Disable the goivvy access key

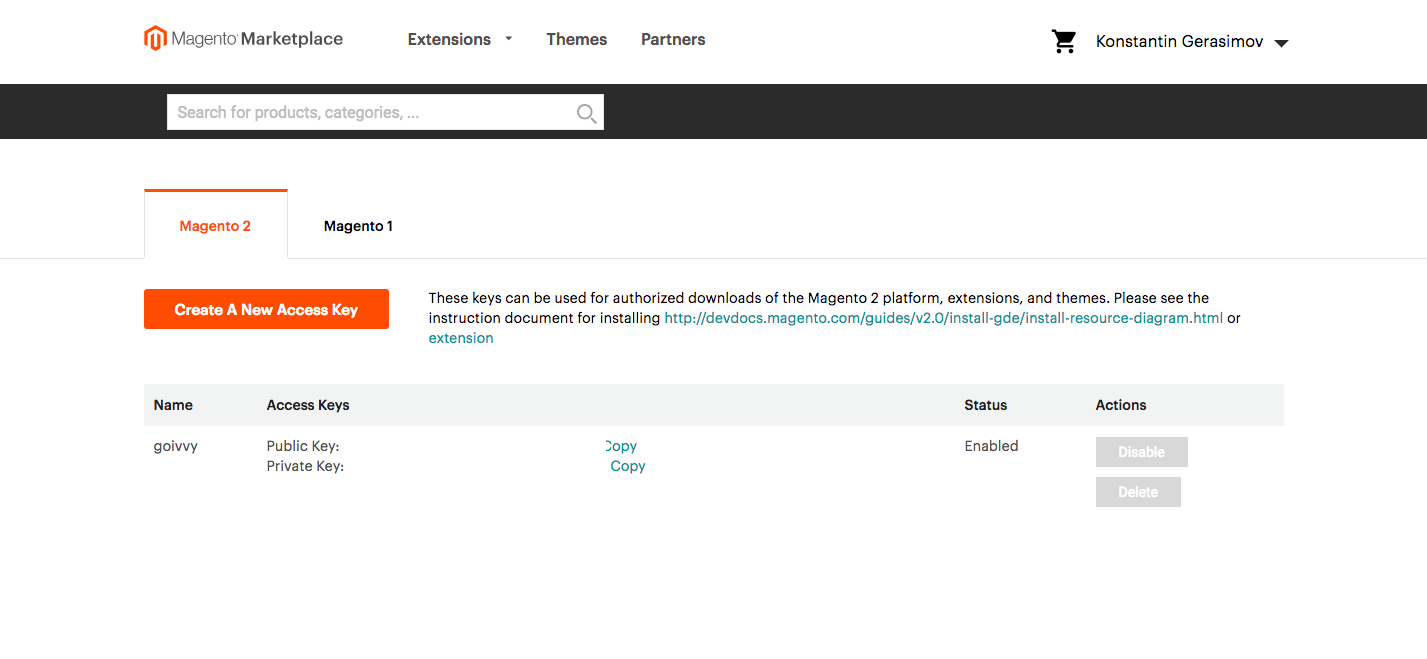(1141, 452)
